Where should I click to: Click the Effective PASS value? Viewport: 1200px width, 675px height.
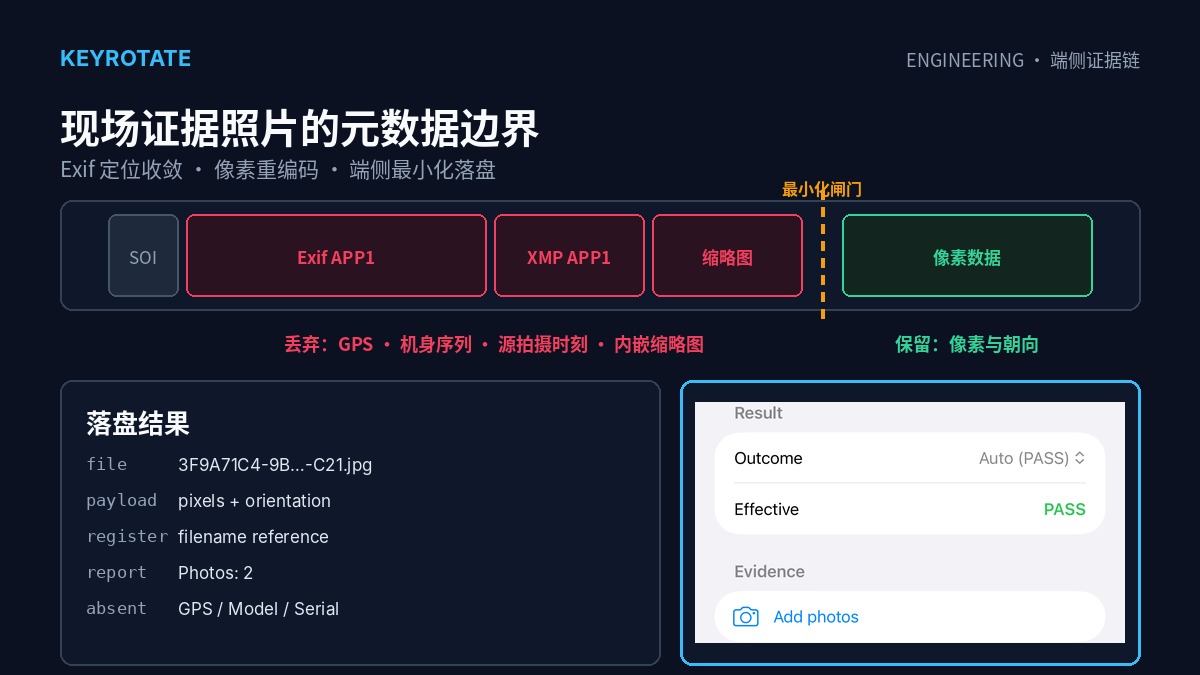pyautogui.click(x=1064, y=509)
